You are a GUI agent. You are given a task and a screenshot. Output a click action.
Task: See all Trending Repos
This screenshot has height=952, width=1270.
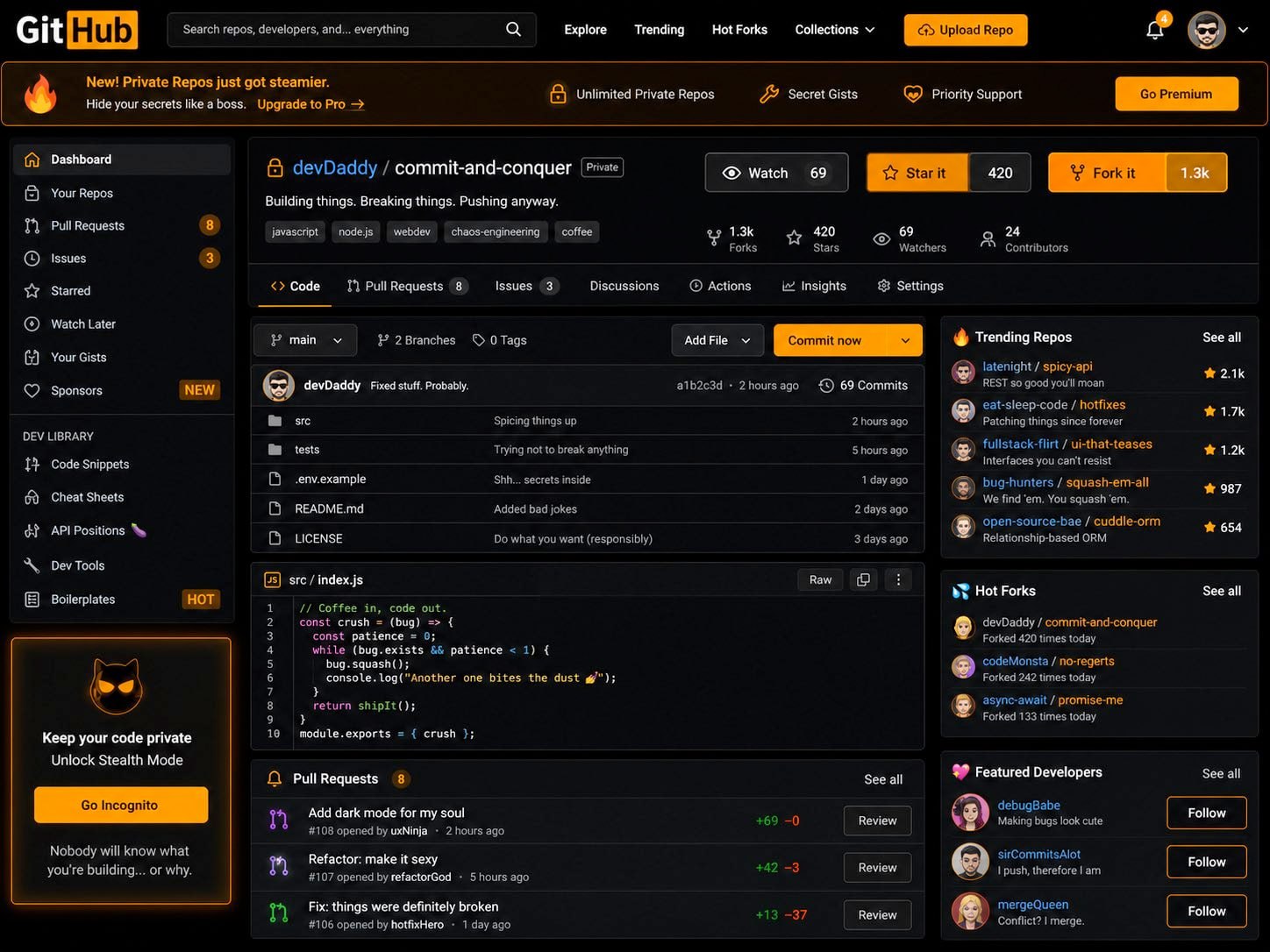click(x=1222, y=337)
